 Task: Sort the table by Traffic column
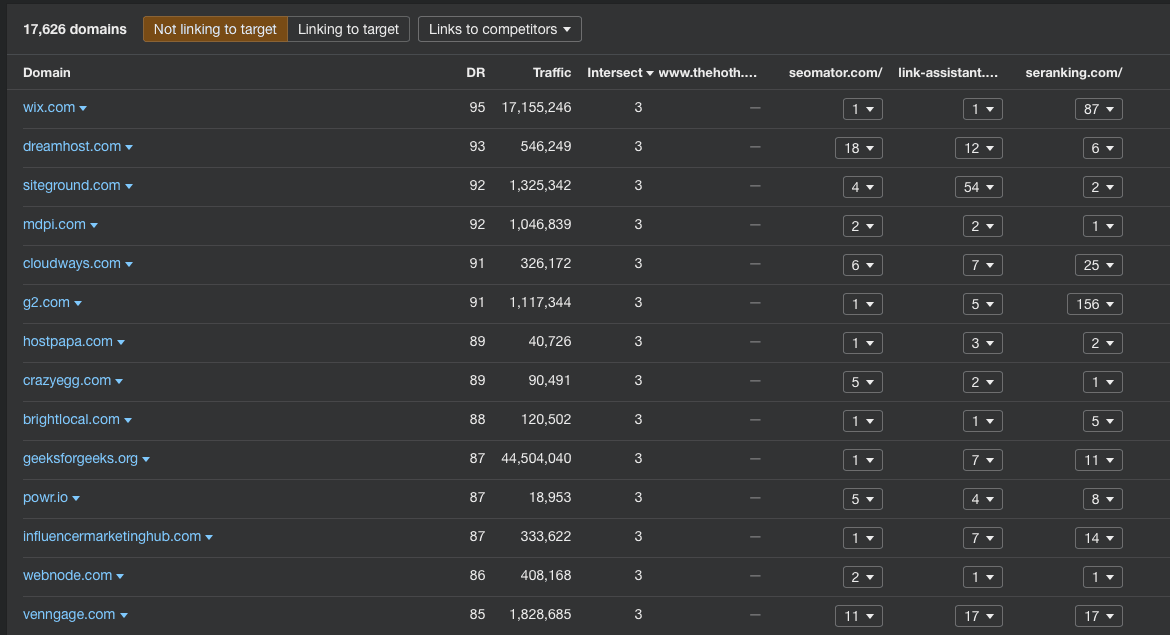(x=552, y=73)
